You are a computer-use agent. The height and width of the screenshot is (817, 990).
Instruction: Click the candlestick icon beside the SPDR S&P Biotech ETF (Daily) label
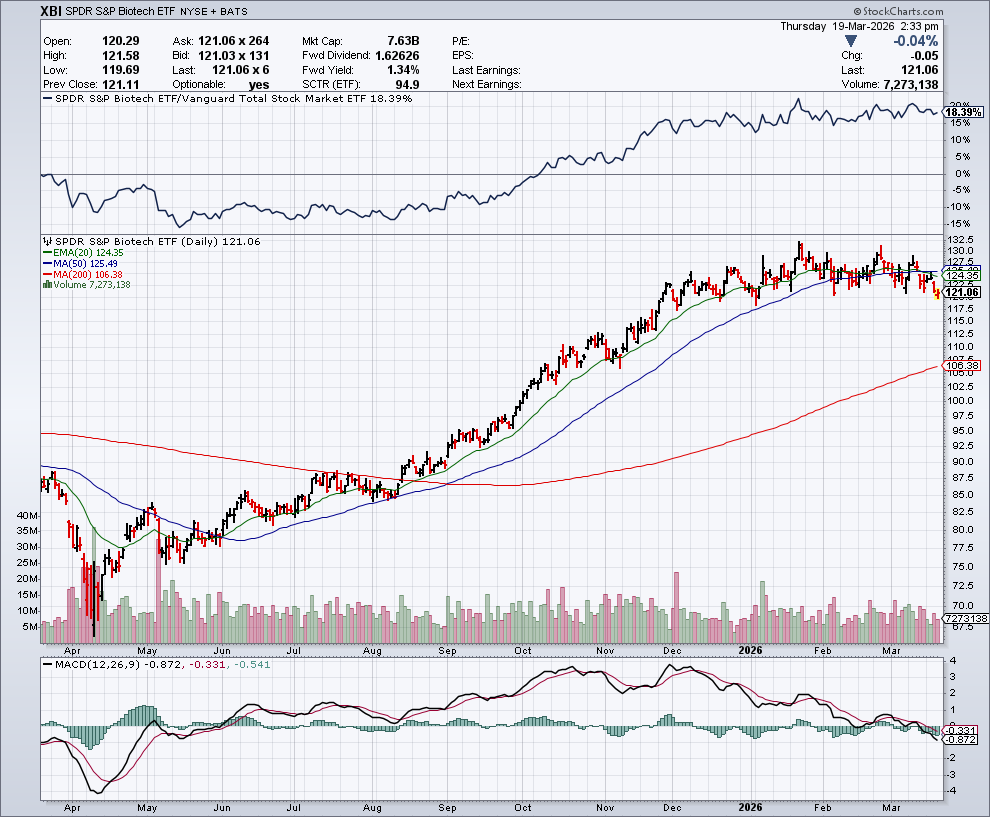[x=45, y=242]
